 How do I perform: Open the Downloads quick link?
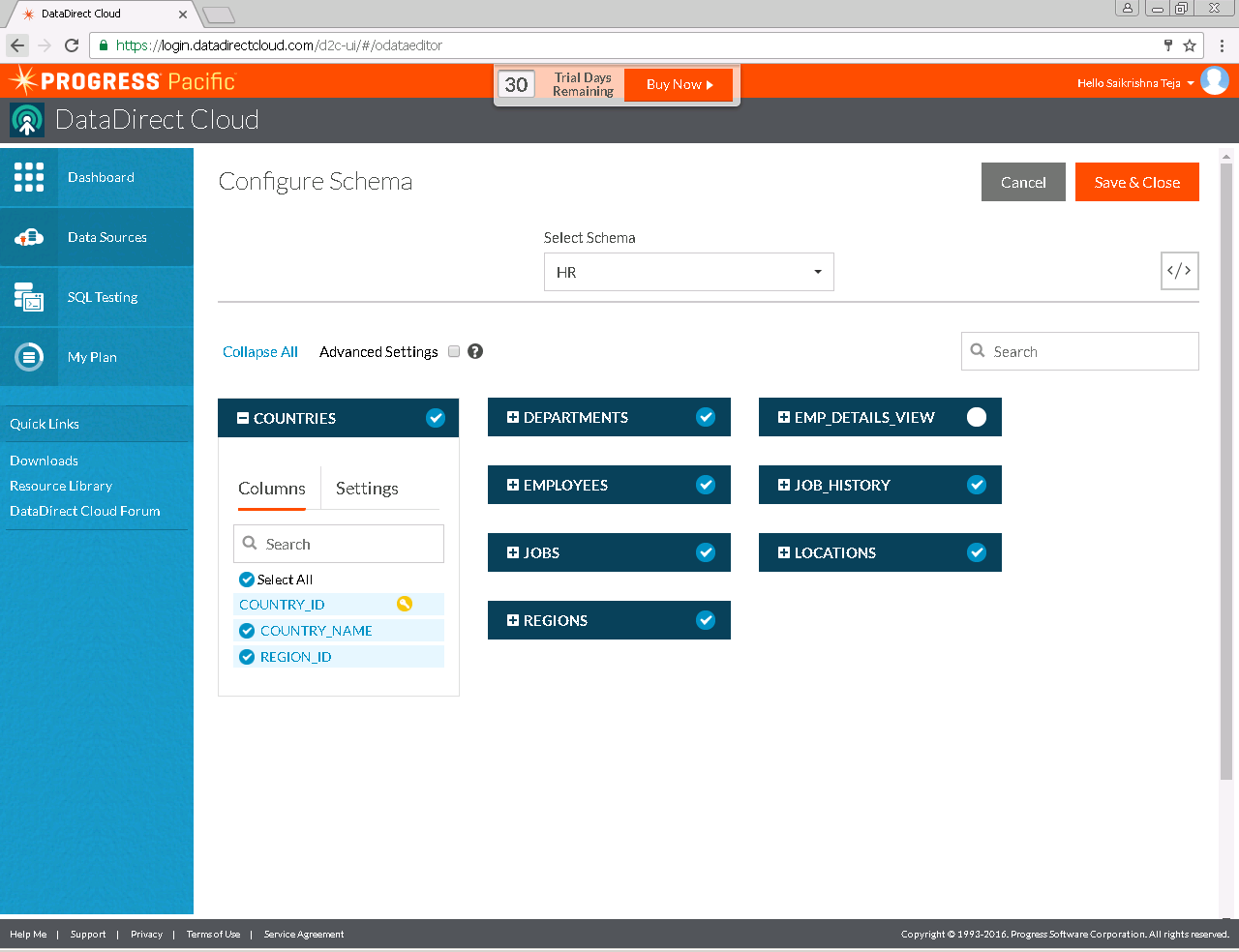pyautogui.click(x=44, y=461)
